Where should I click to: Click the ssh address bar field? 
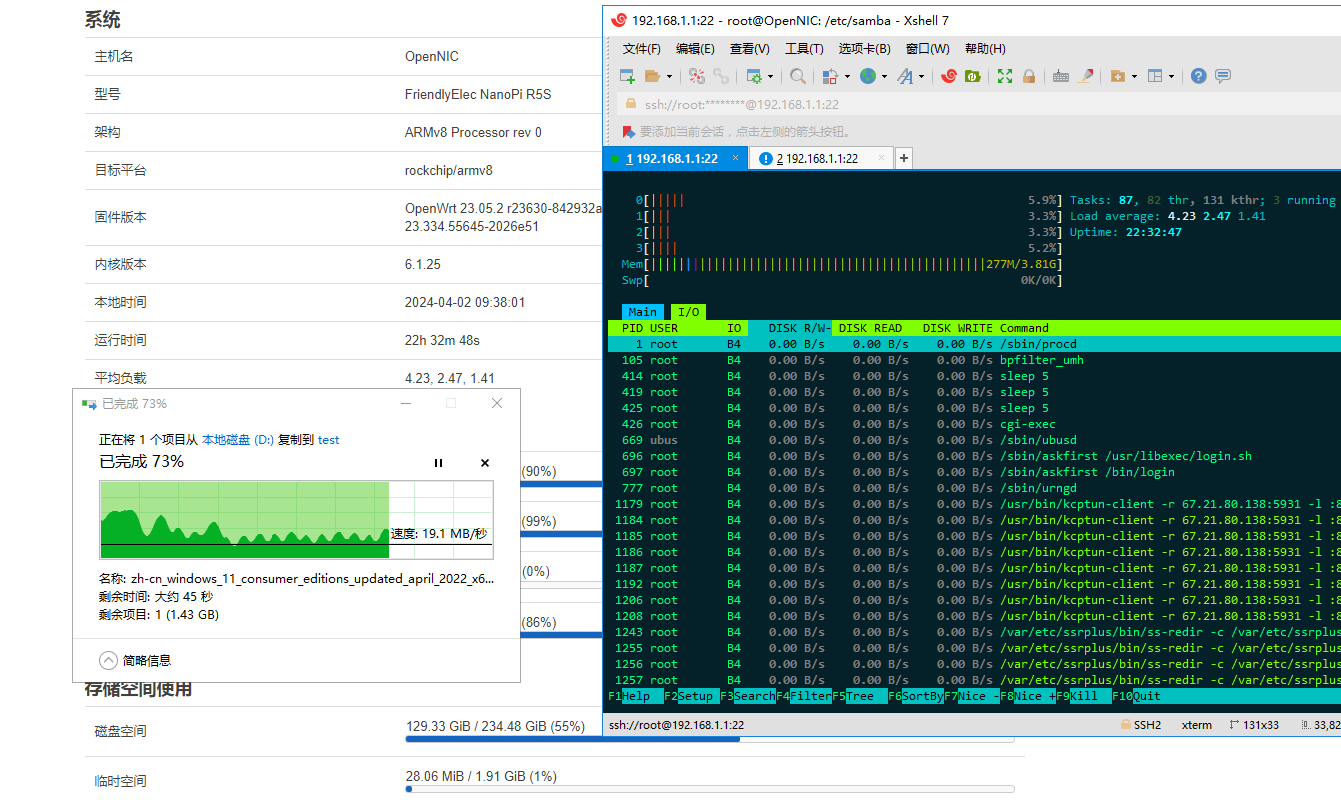pos(980,104)
